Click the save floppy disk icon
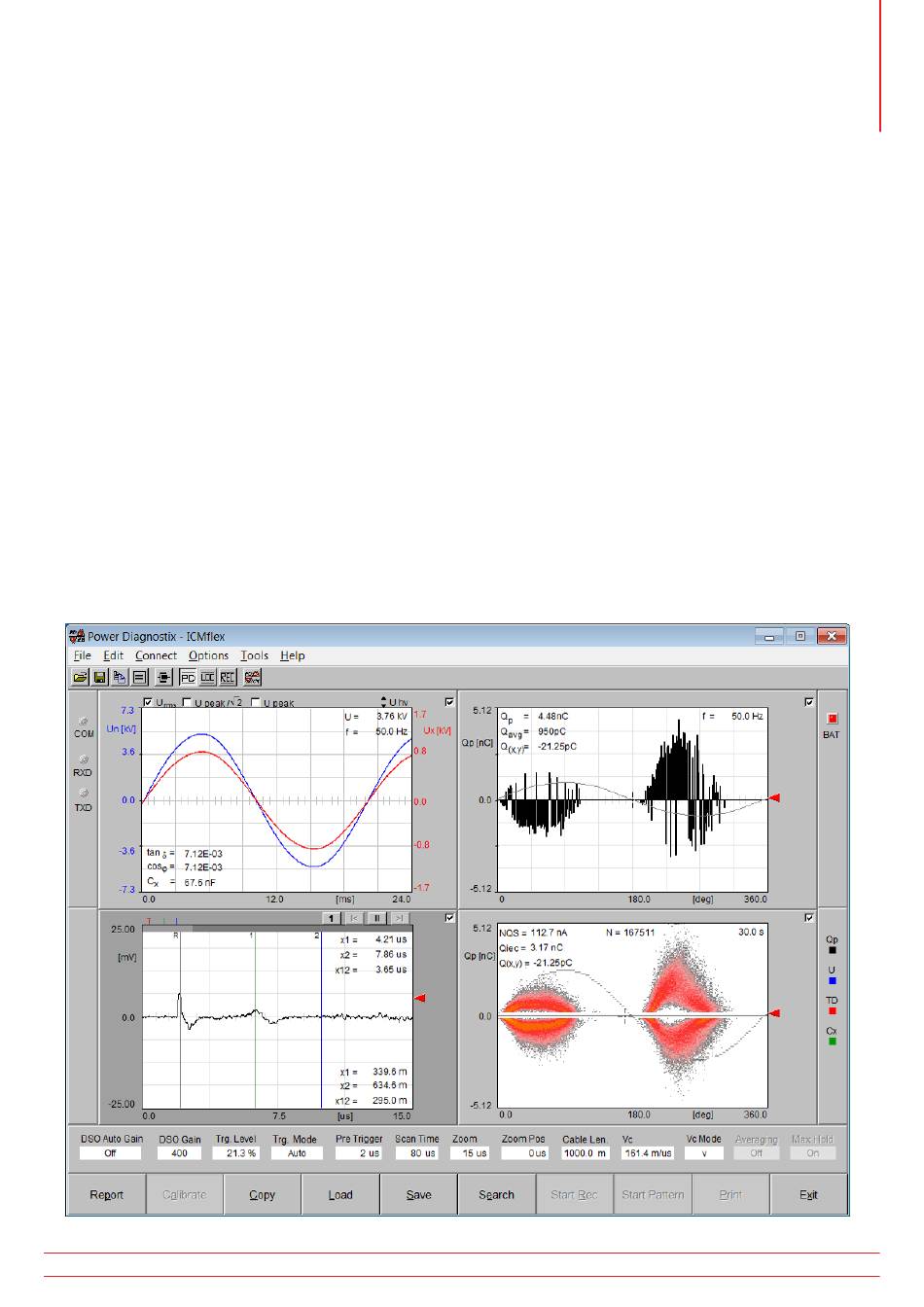This screenshot has width=924, height=1307. click(x=99, y=677)
